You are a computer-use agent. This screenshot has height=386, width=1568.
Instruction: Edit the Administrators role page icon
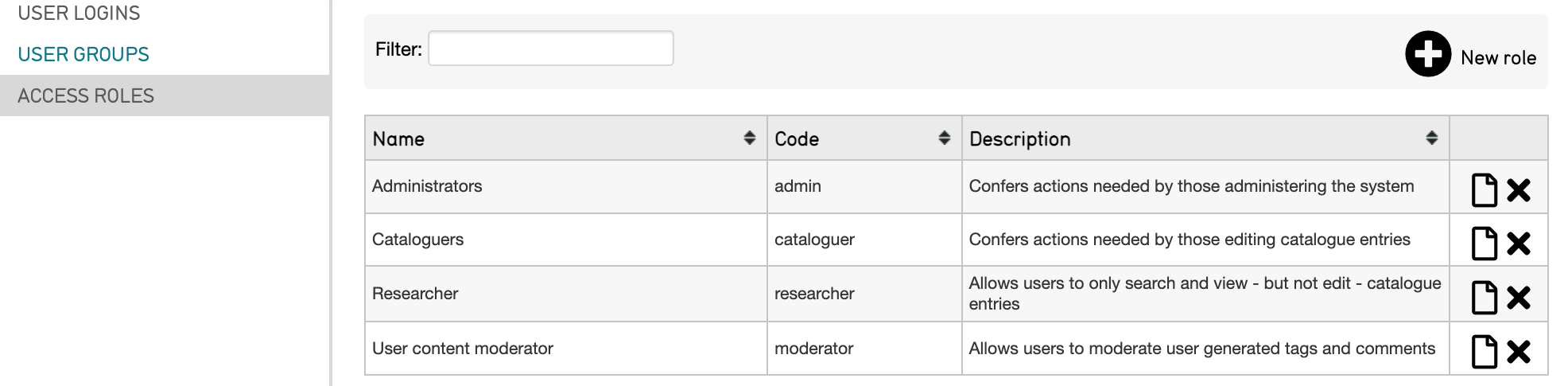pyautogui.click(x=1484, y=190)
